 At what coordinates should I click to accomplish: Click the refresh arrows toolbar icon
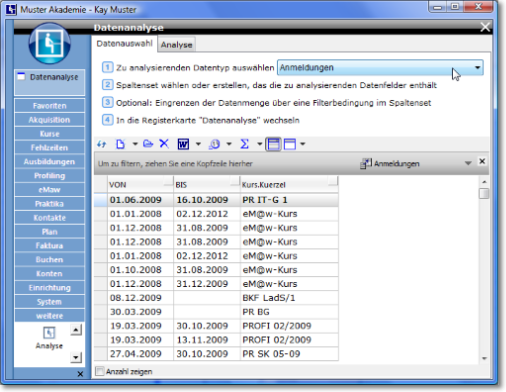[102, 144]
